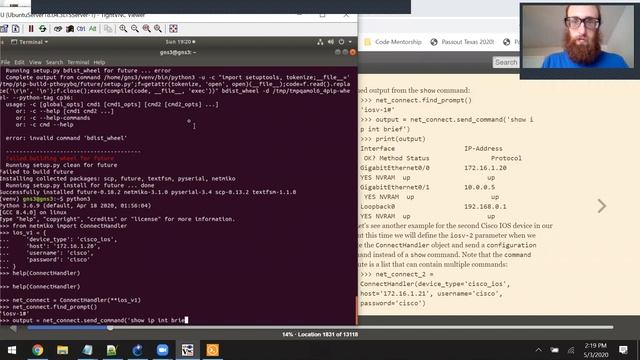This screenshot has width=640, height=360.
Task: Open File Explorer from the taskbar
Action: [62, 350]
